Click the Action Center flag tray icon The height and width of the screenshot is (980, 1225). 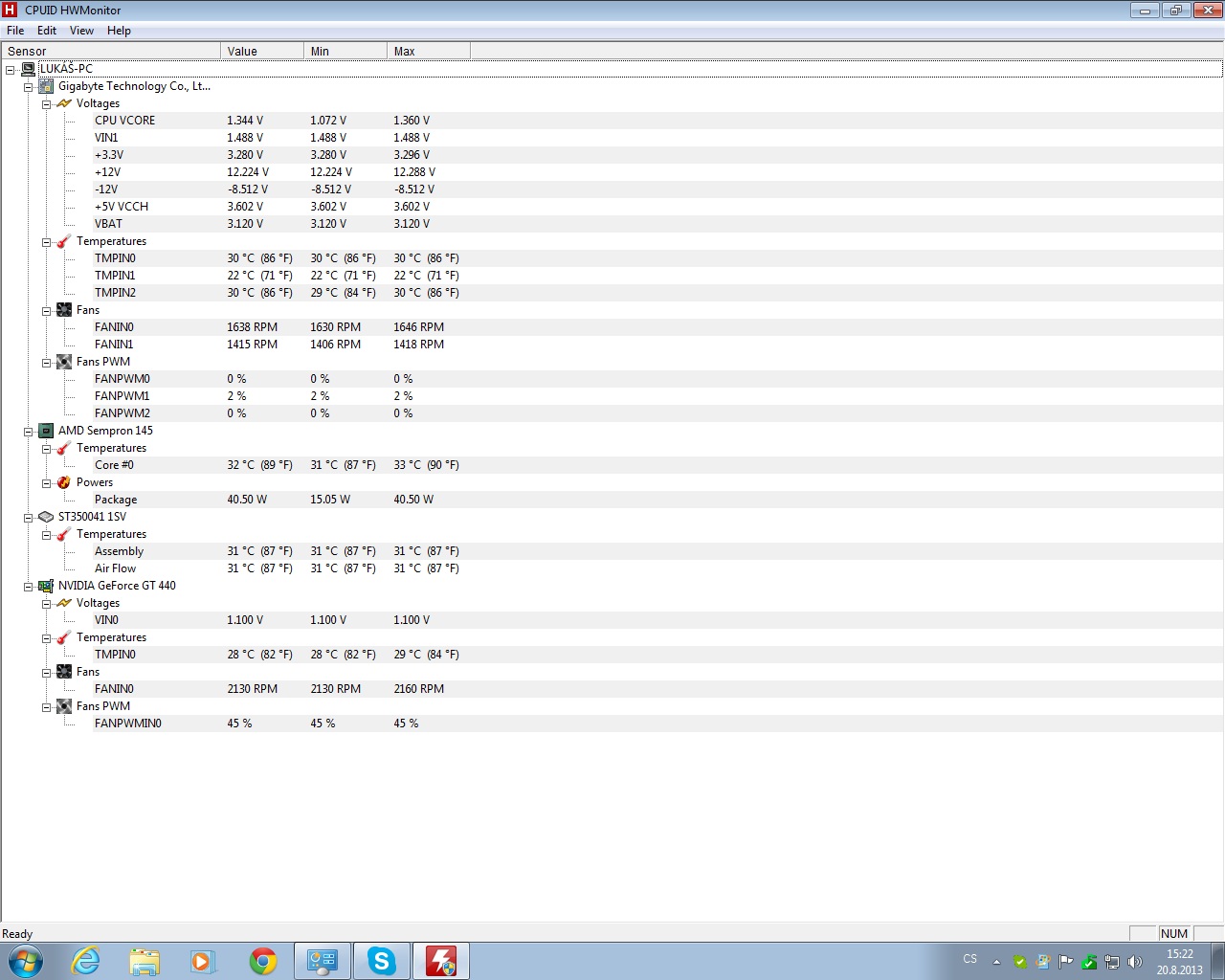[x=1065, y=962]
